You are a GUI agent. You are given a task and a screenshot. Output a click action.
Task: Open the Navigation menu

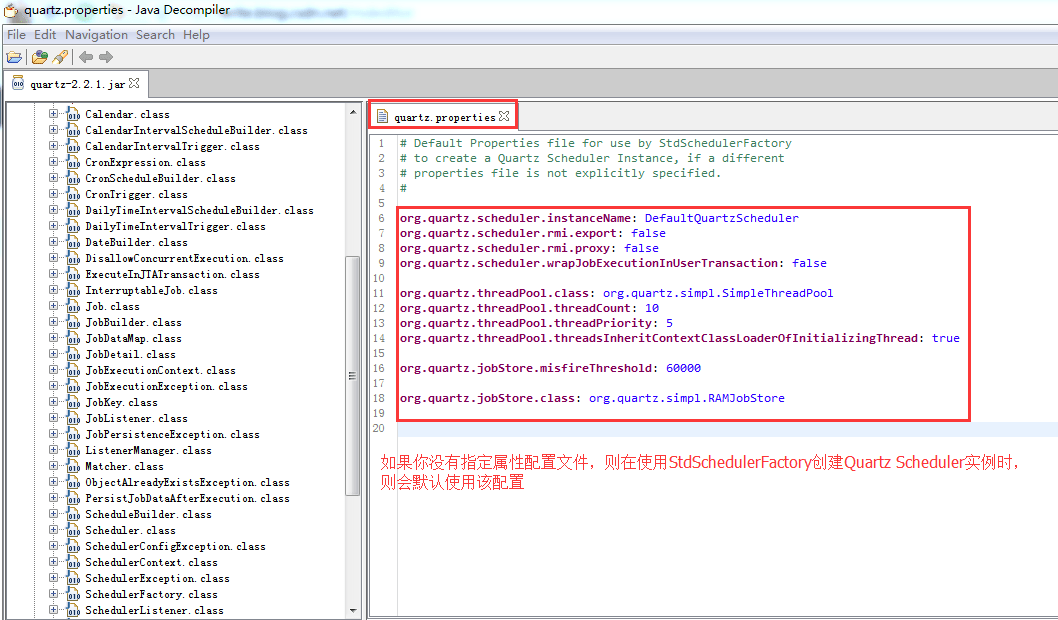tap(95, 34)
